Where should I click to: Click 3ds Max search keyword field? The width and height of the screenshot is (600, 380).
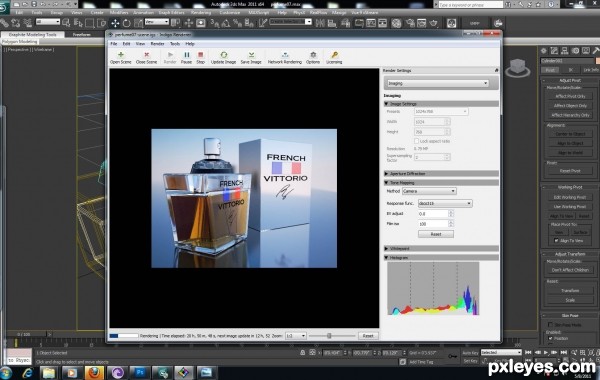click(470, 5)
